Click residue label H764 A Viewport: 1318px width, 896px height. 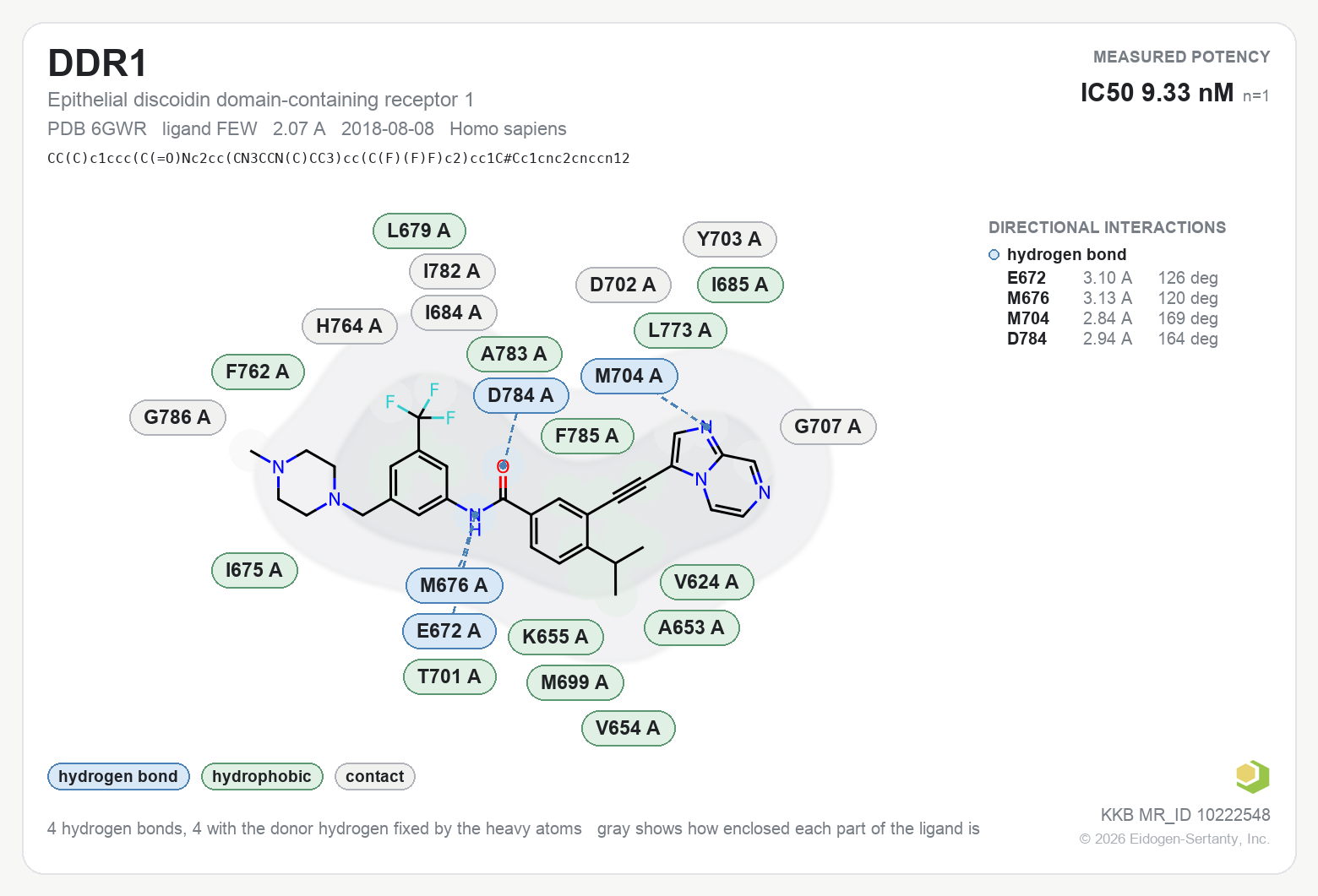point(350,326)
